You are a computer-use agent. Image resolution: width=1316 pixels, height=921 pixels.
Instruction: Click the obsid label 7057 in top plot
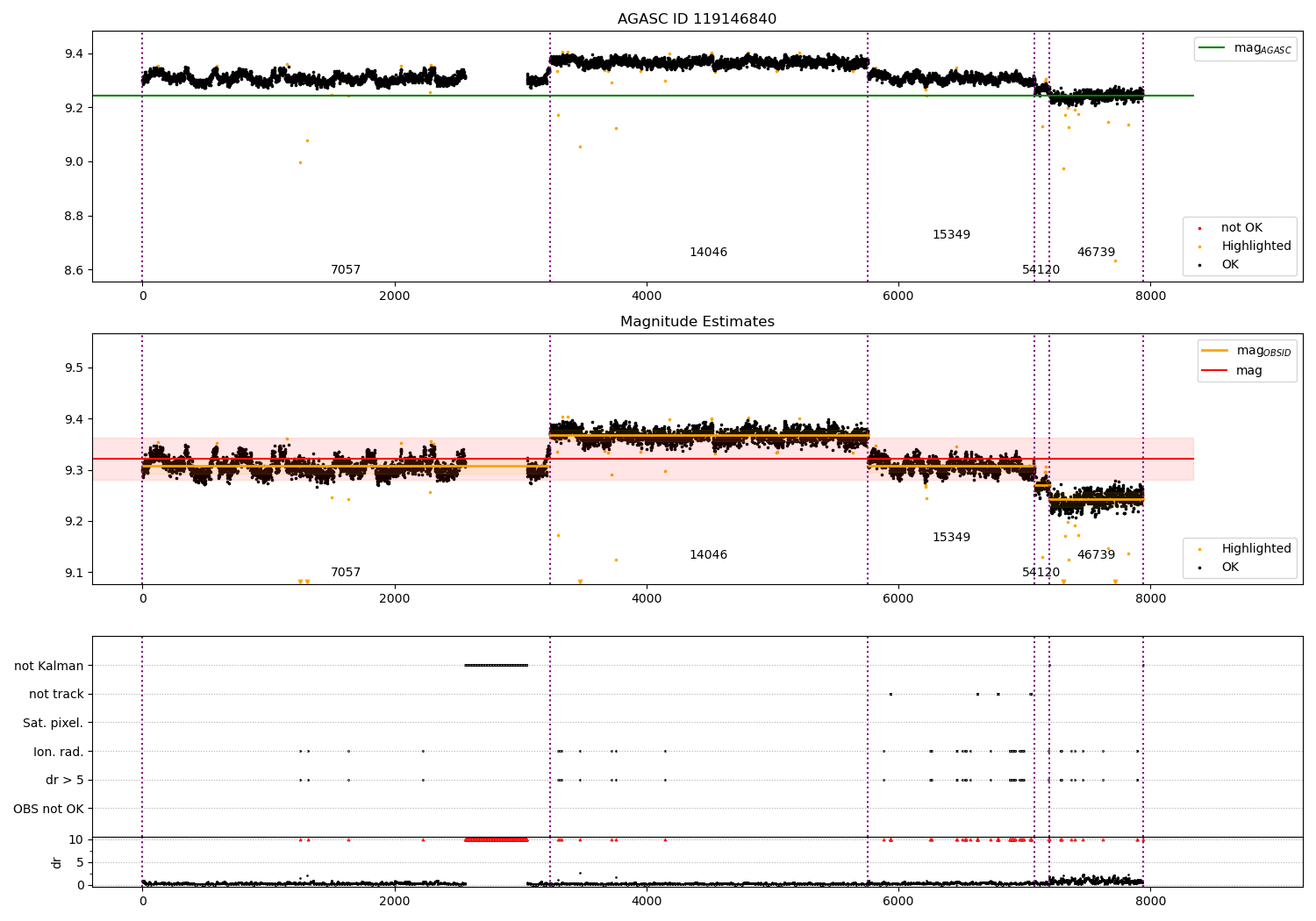346,270
